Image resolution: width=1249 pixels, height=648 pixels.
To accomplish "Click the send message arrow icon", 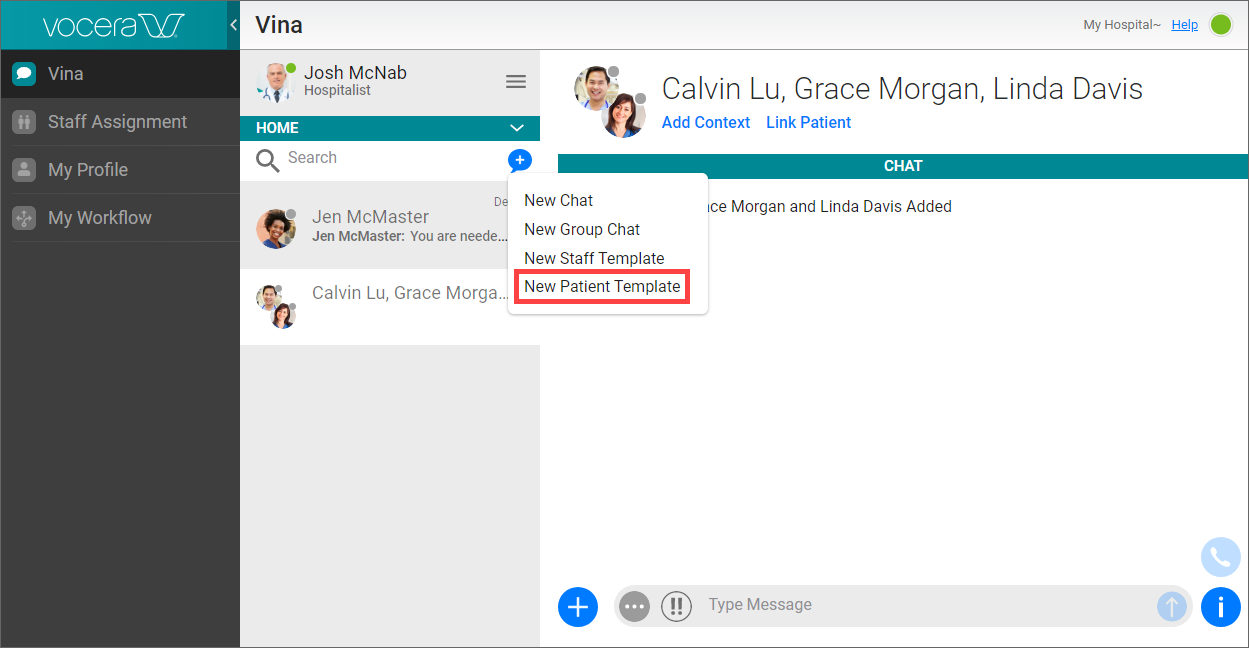I will pyautogui.click(x=1171, y=606).
